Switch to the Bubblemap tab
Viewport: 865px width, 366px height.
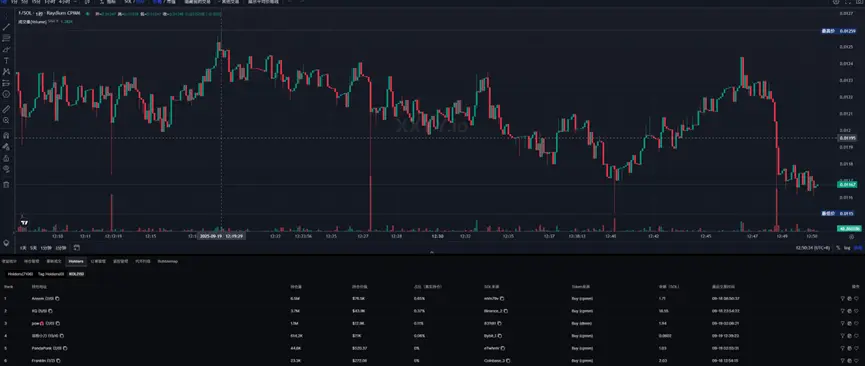point(168,261)
